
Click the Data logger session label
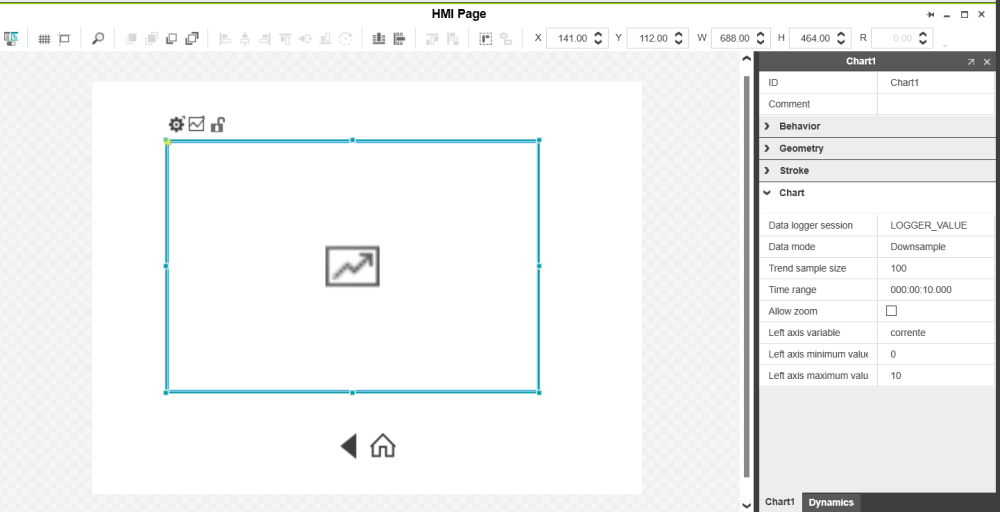point(810,225)
